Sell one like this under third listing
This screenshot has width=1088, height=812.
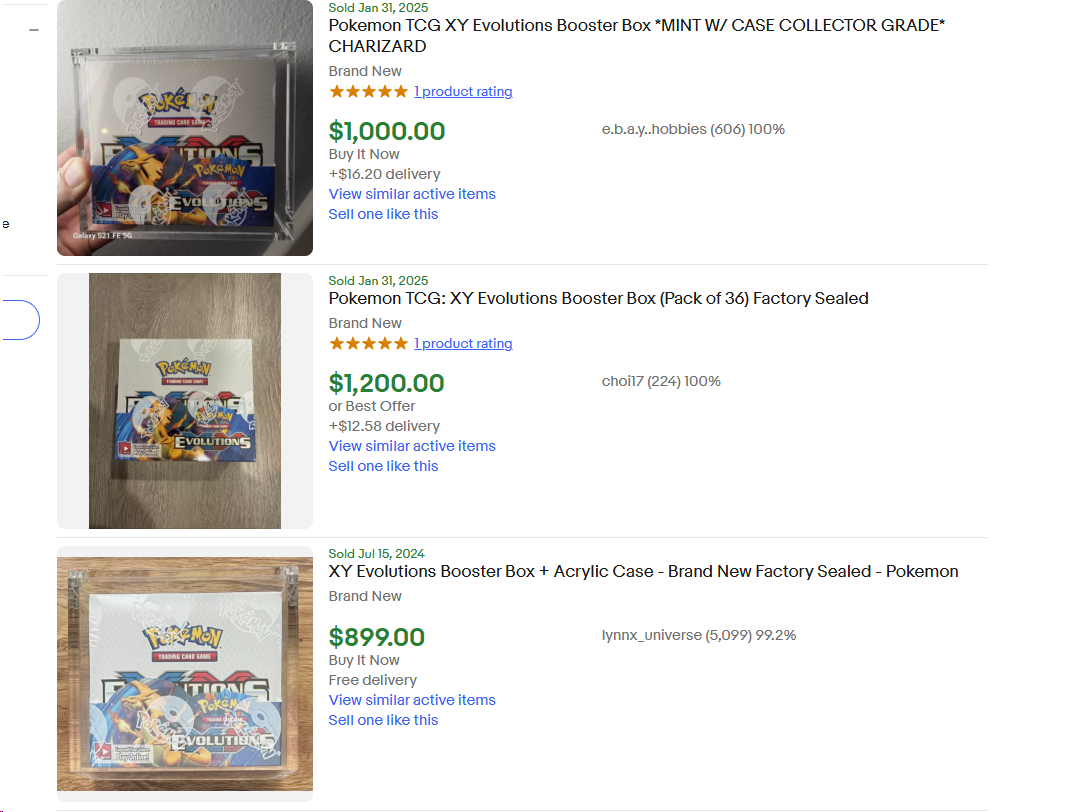(x=383, y=720)
